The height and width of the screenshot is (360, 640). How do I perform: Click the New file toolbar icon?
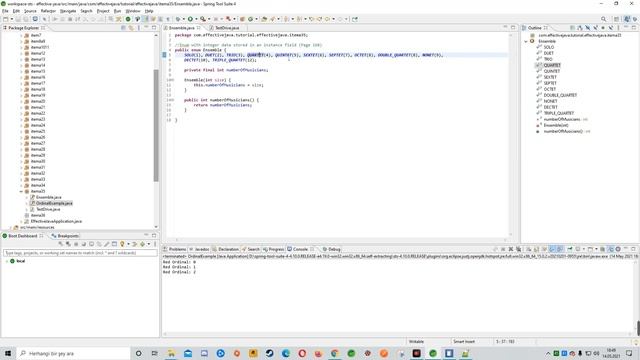coord(5,19)
